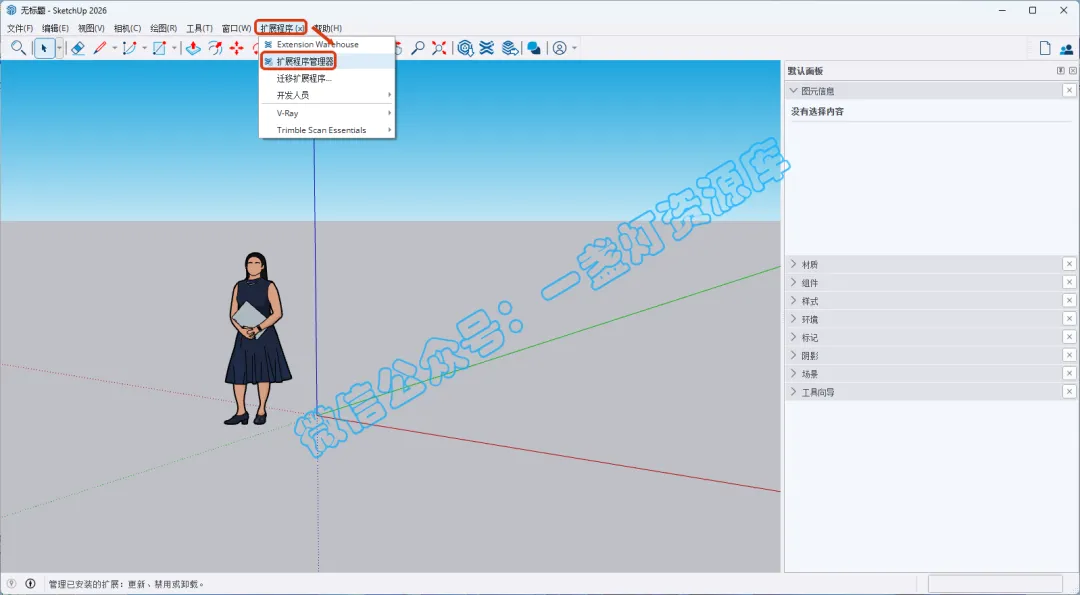Viewport: 1080px width, 595px height.
Task: Pin the 默认面板 tray with pin icon
Action: (1061, 71)
